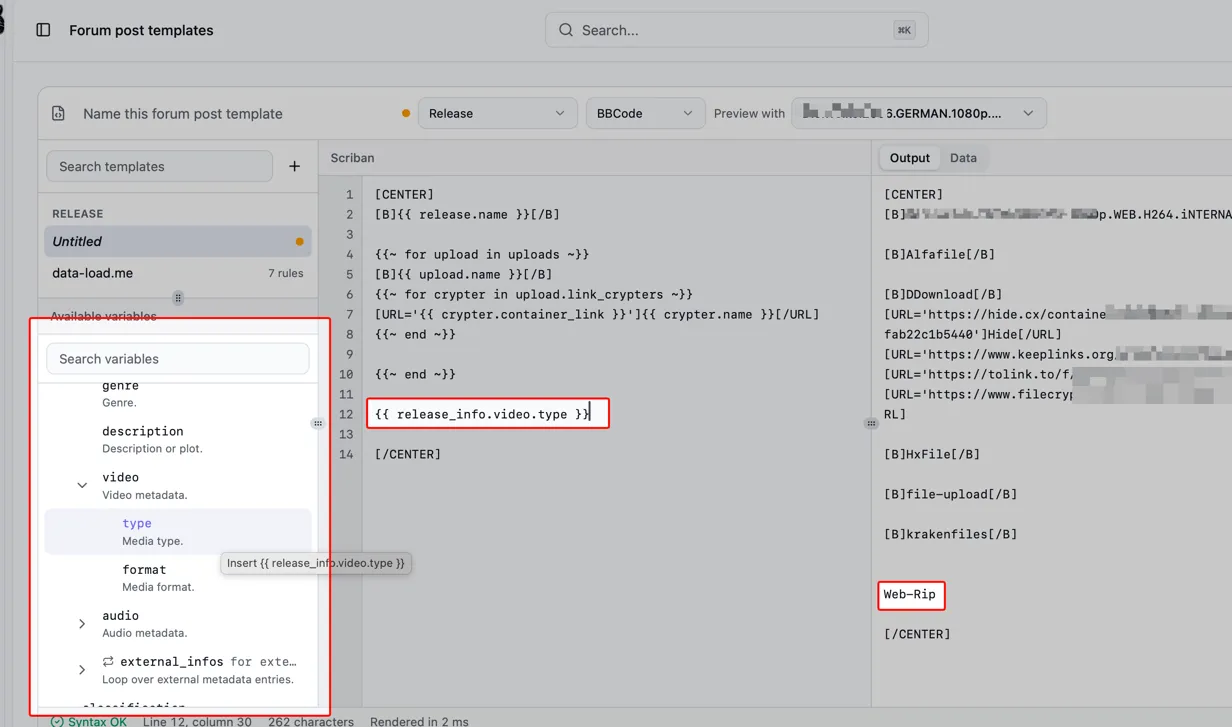Click the 'Line 12, column 30' status

pos(197,721)
